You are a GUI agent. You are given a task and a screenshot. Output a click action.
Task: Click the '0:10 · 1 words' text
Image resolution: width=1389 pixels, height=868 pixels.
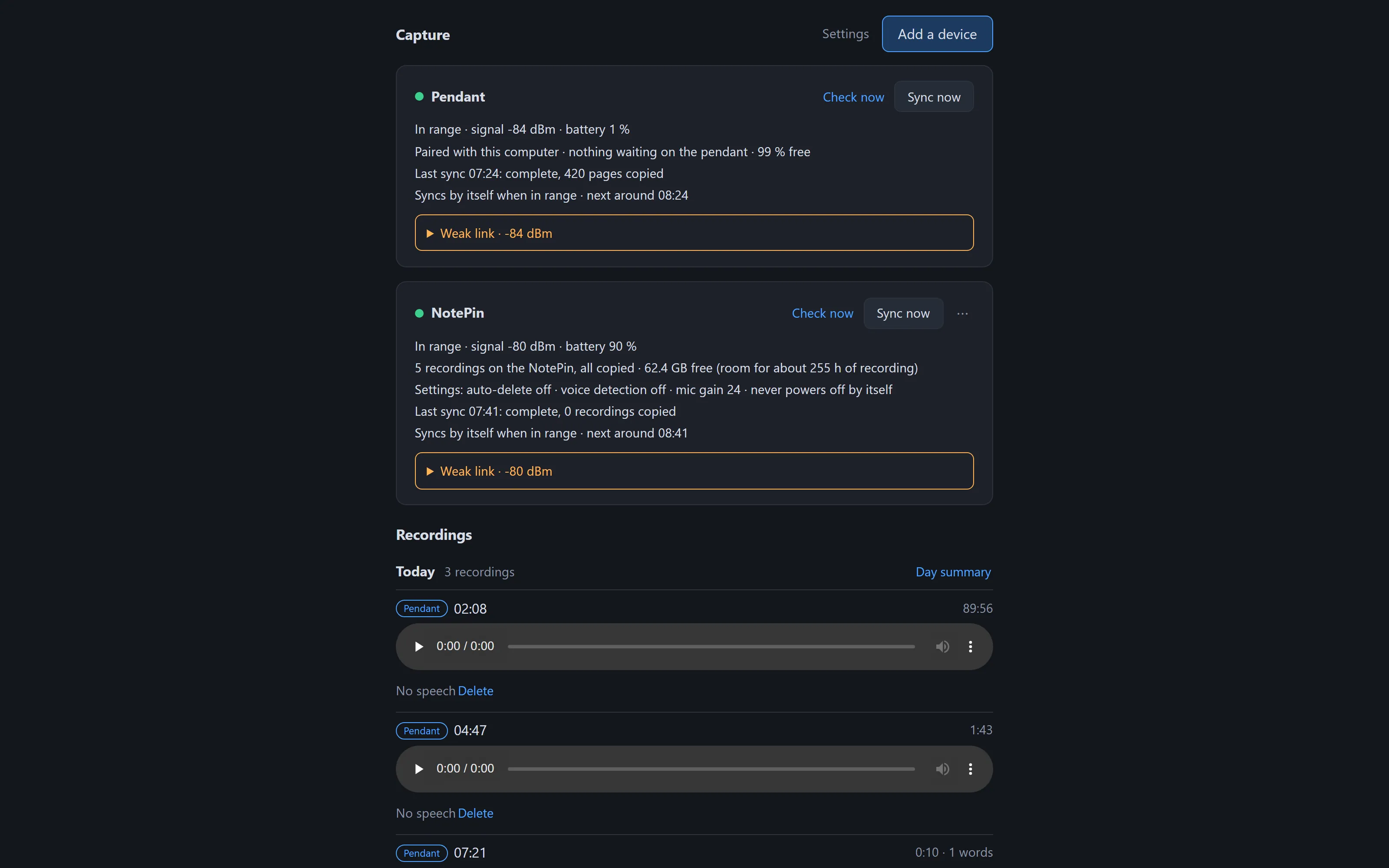(x=954, y=852)
